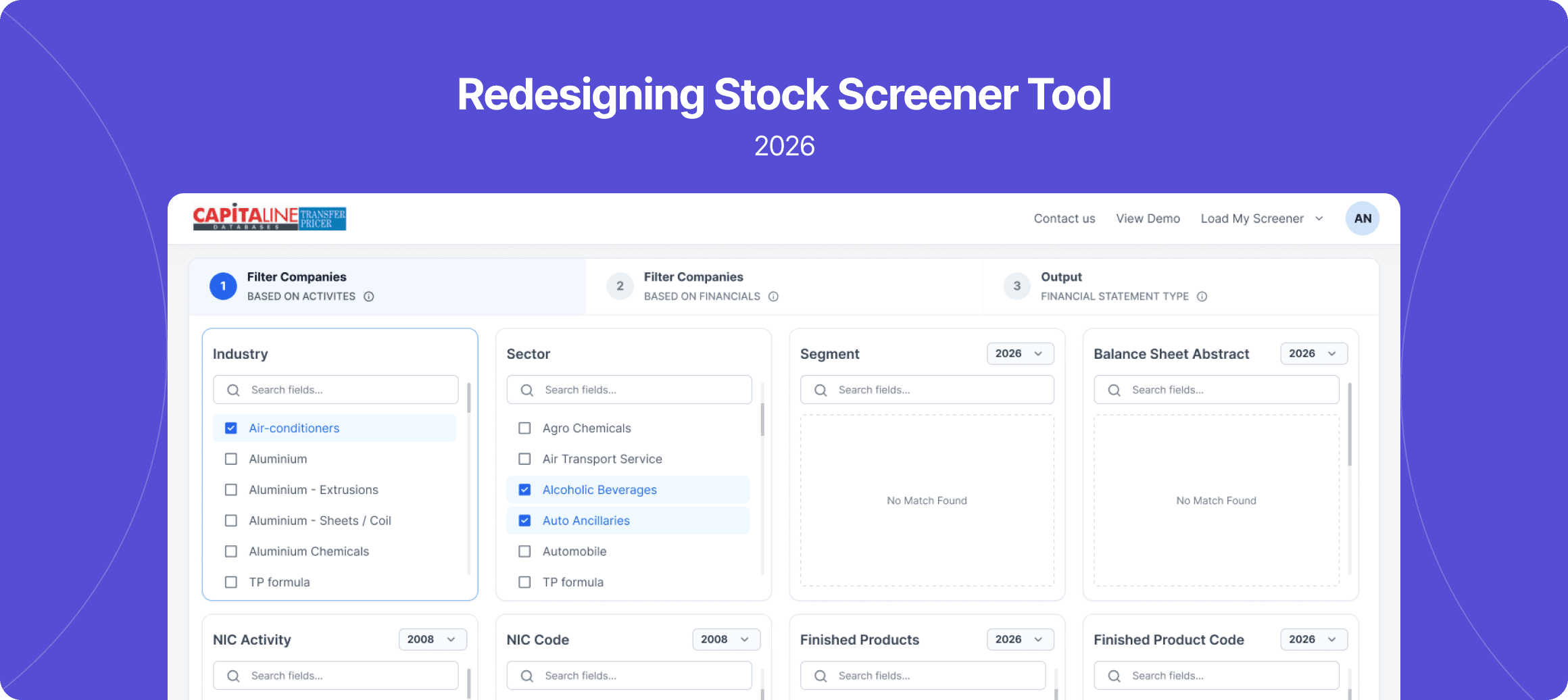Check TP formula in Sector list
This screenshot has width=1568, height=700.
pyautogui.click(x=524, y=582)
